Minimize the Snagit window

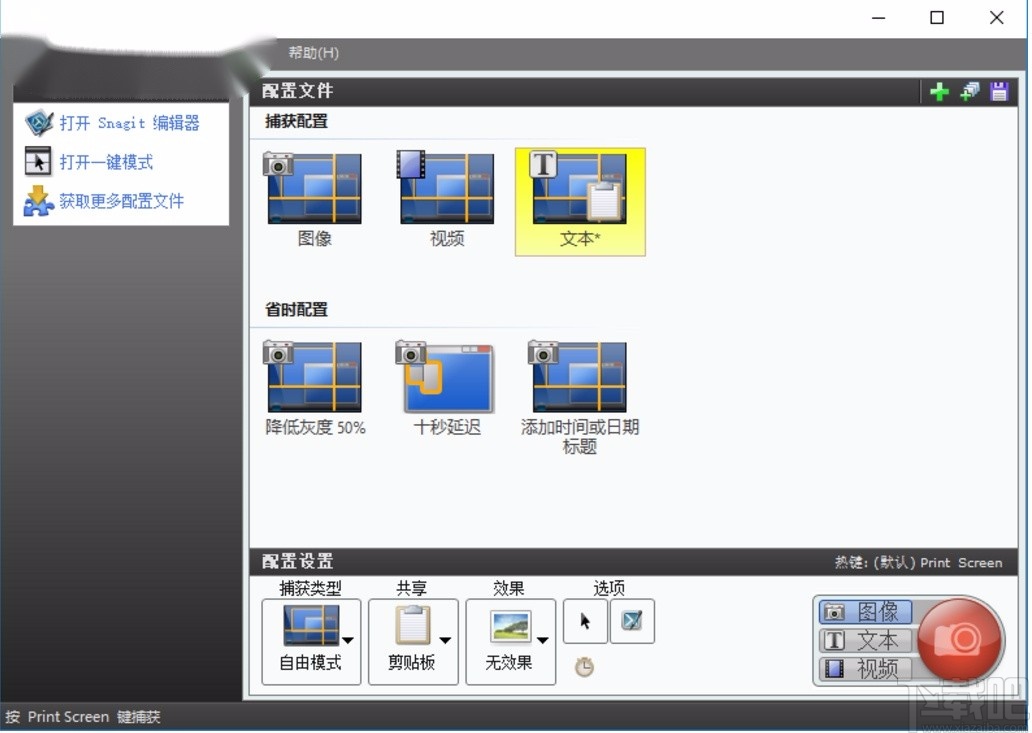(879, 18)
